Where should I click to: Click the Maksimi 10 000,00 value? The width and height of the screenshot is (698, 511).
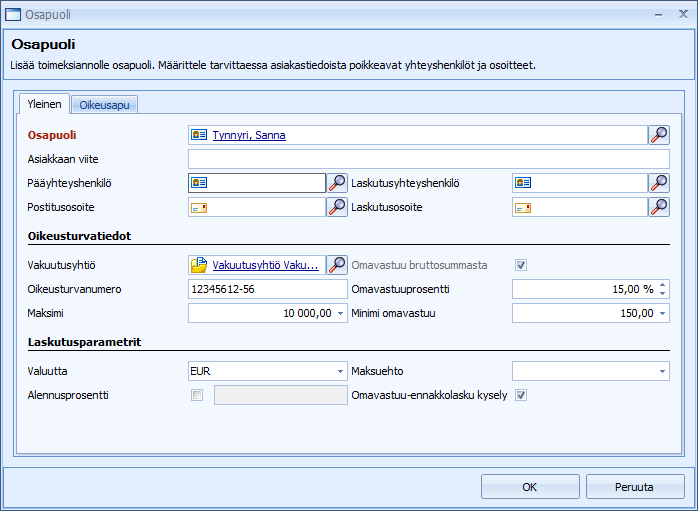click(307, 313)
